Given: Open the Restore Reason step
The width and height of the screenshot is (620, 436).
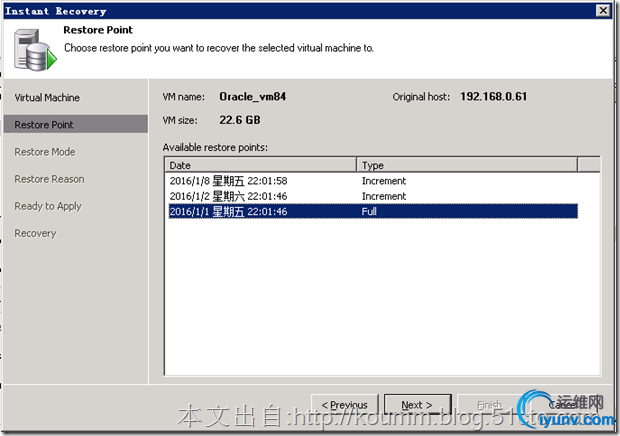Looking at the screenshot, I should click(49, 179).
